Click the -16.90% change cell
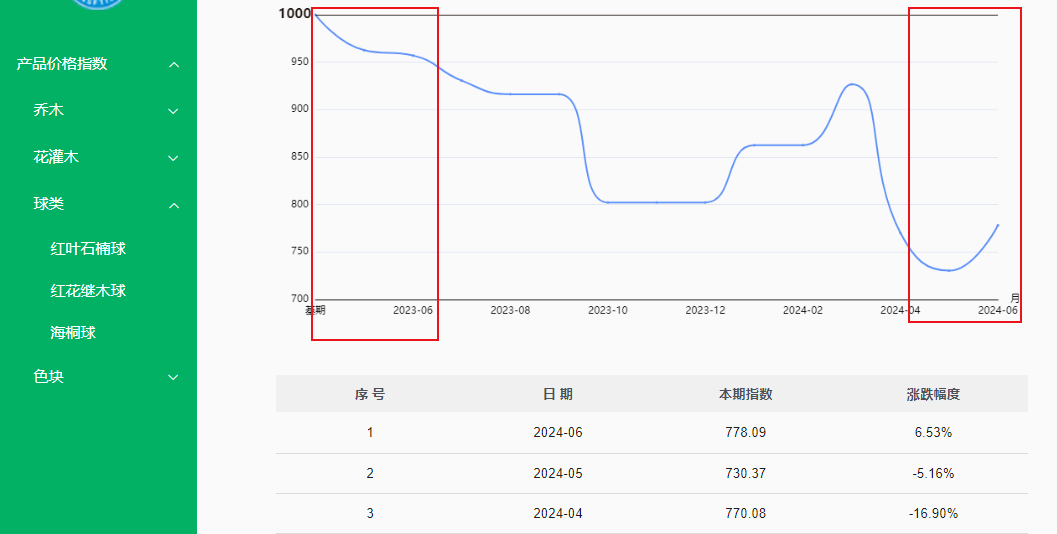Image resolution: width=1057 pixels, height=534 pixels. [934, 514]
